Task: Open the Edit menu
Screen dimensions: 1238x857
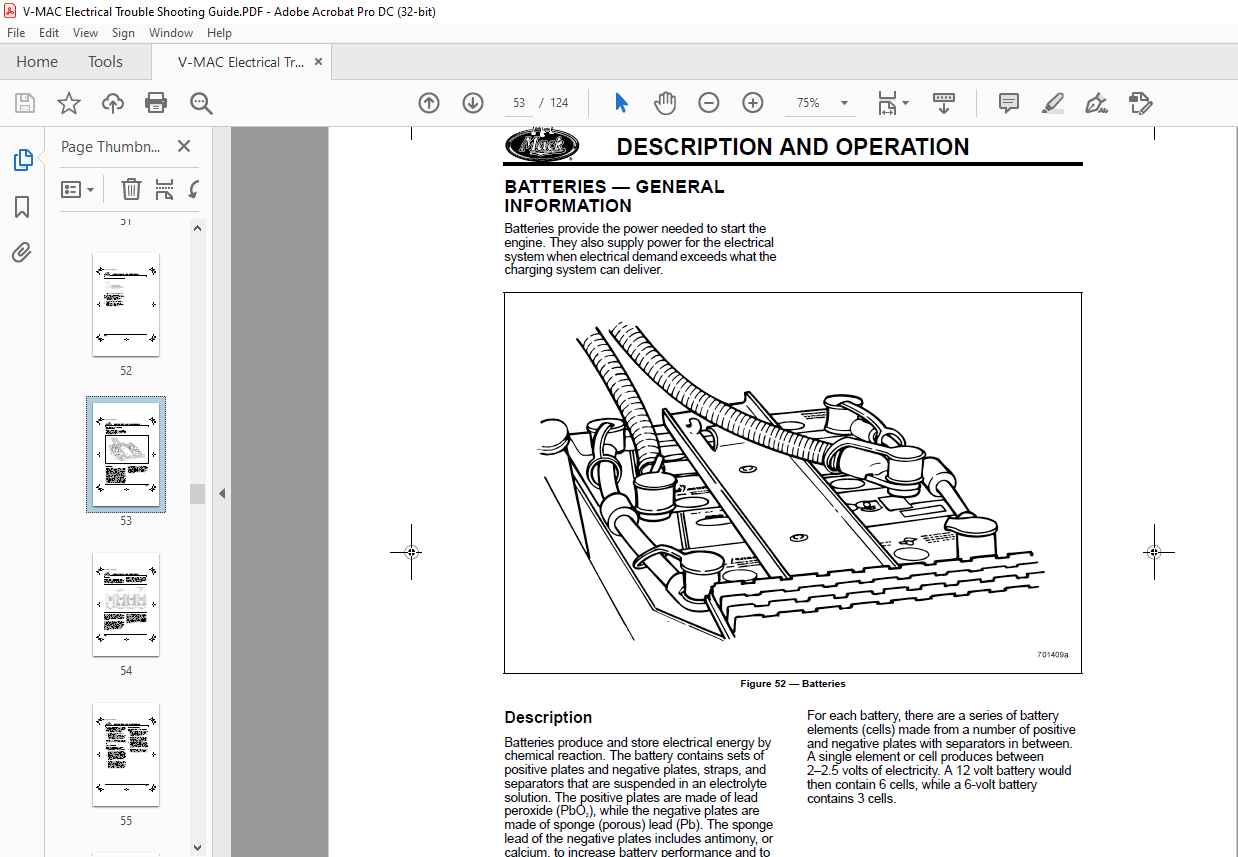Action: point(49,33)
